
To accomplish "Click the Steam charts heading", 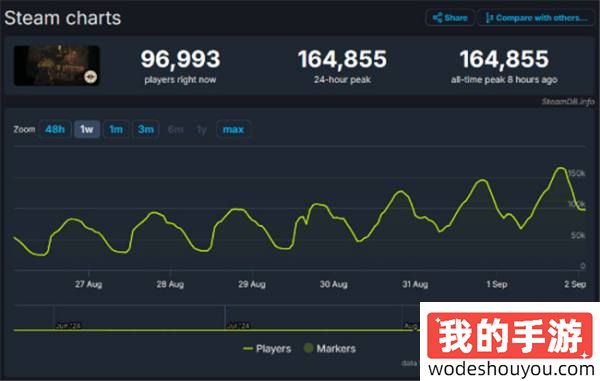I will pyautogui.click(x=63, y=18).
